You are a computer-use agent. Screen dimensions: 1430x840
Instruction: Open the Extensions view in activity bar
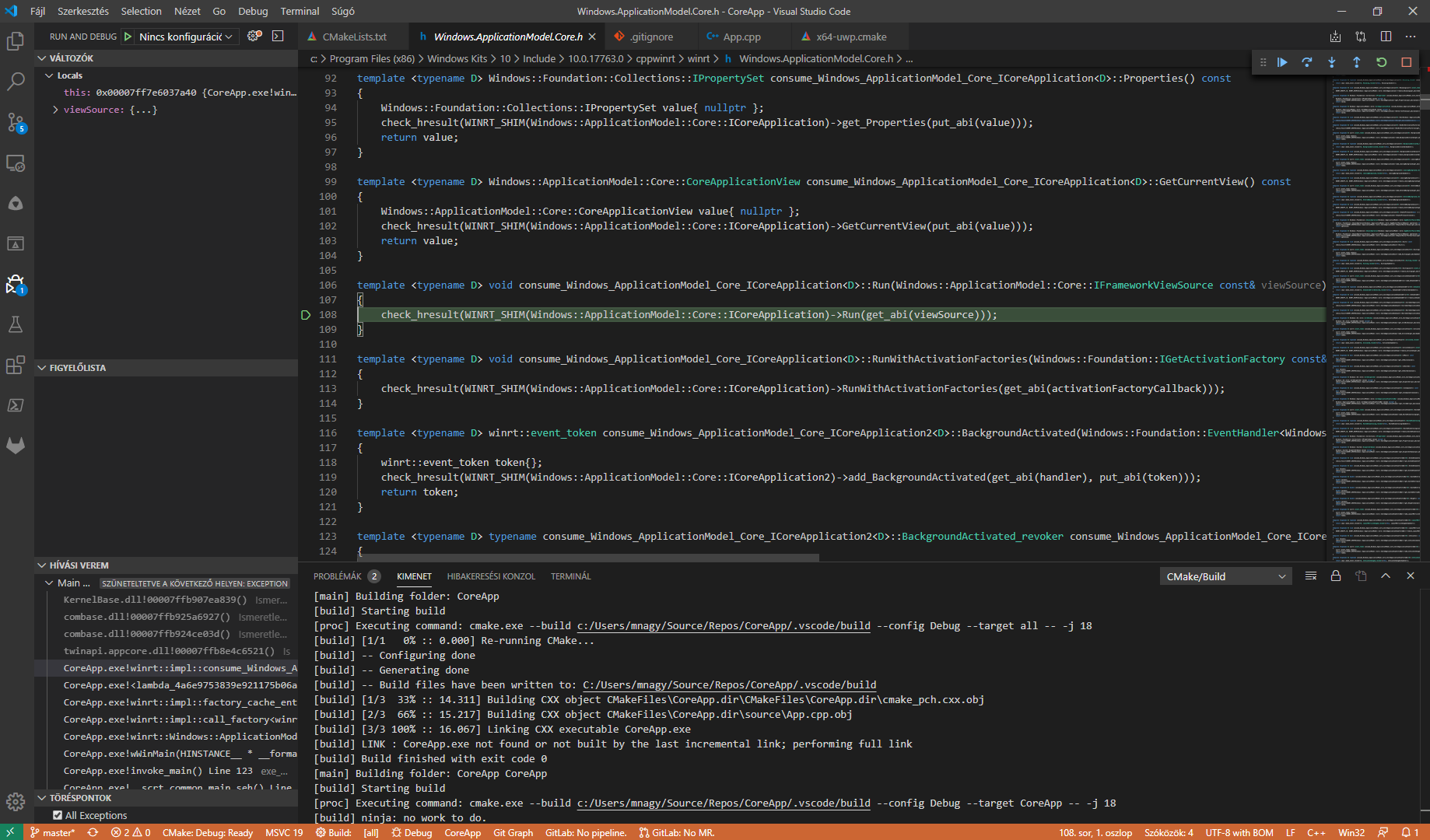[x=16, y=365]
